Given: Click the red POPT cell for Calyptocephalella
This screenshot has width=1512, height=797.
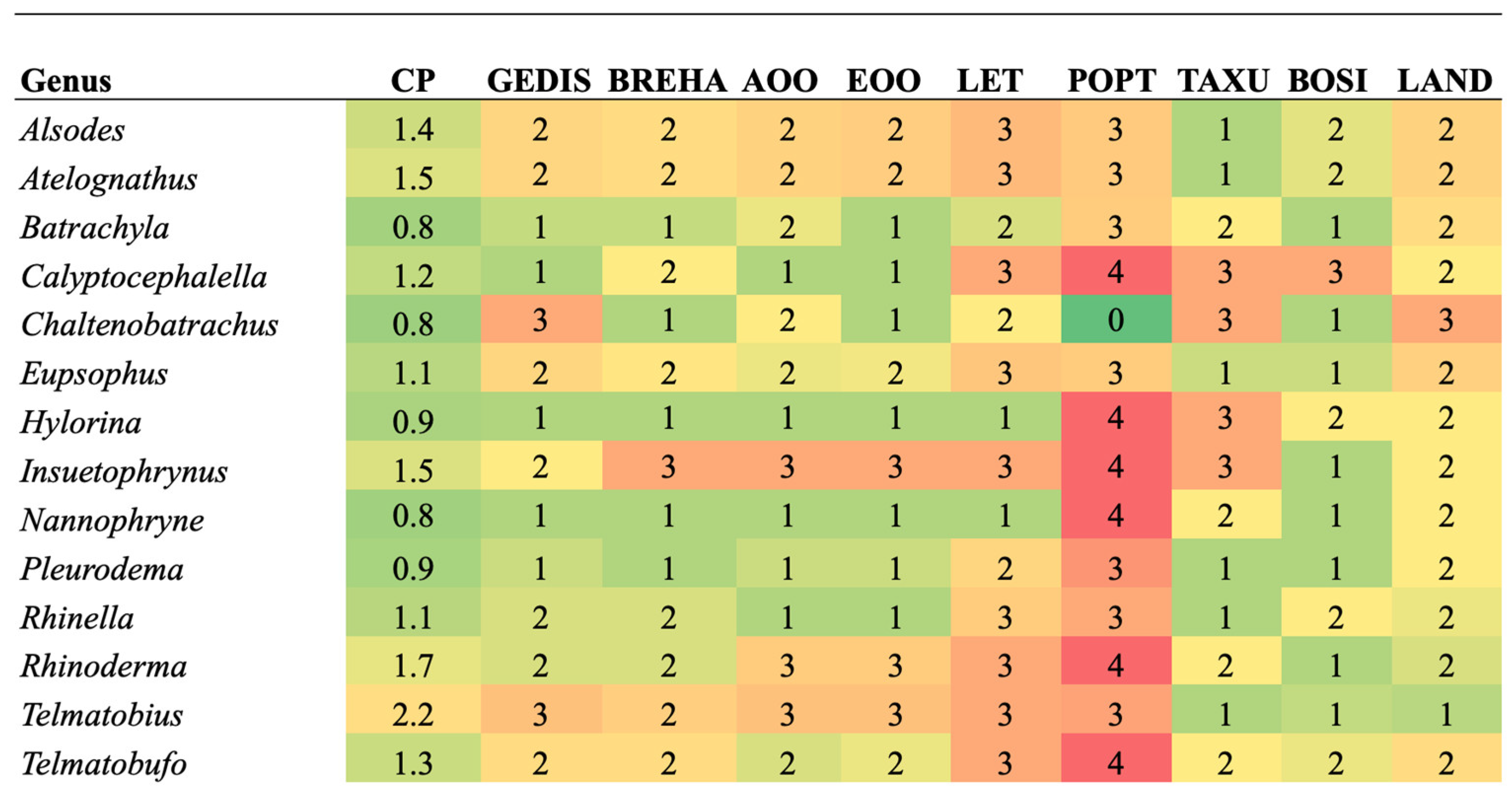Looking at the screenshot, I should pos(1115,272).
